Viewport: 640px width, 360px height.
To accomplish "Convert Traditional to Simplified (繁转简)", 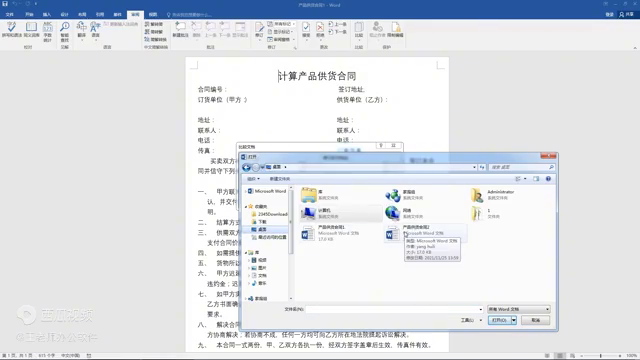I will 154,24.
